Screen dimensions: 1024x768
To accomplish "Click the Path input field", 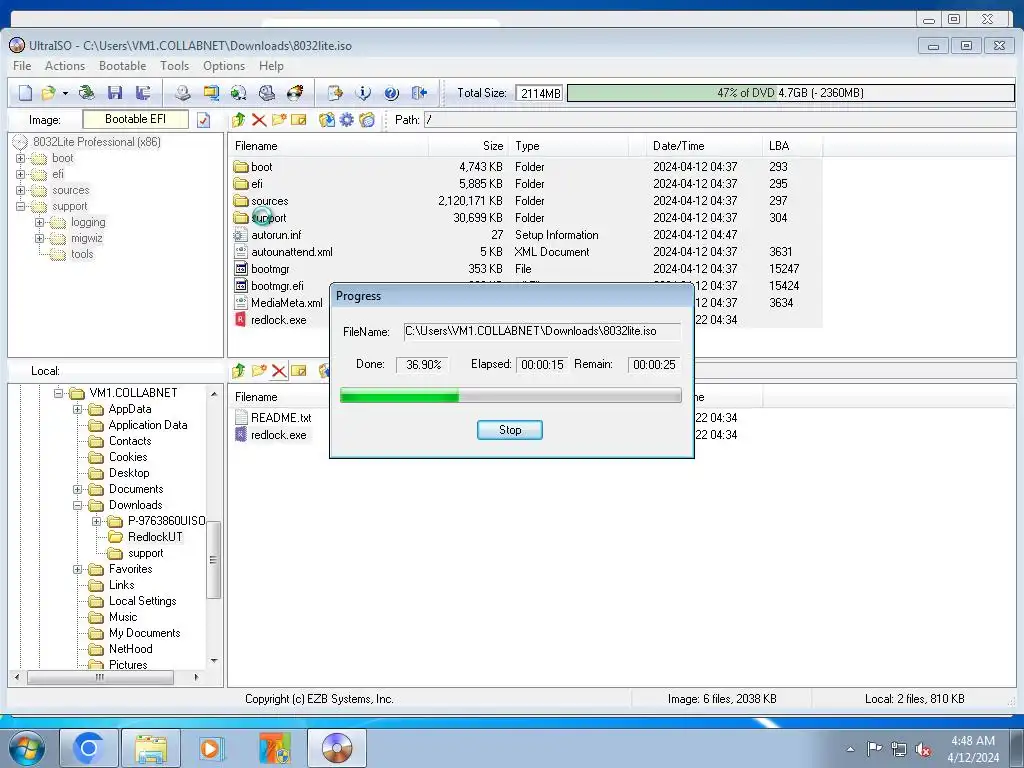I will [x=720, y=120].
